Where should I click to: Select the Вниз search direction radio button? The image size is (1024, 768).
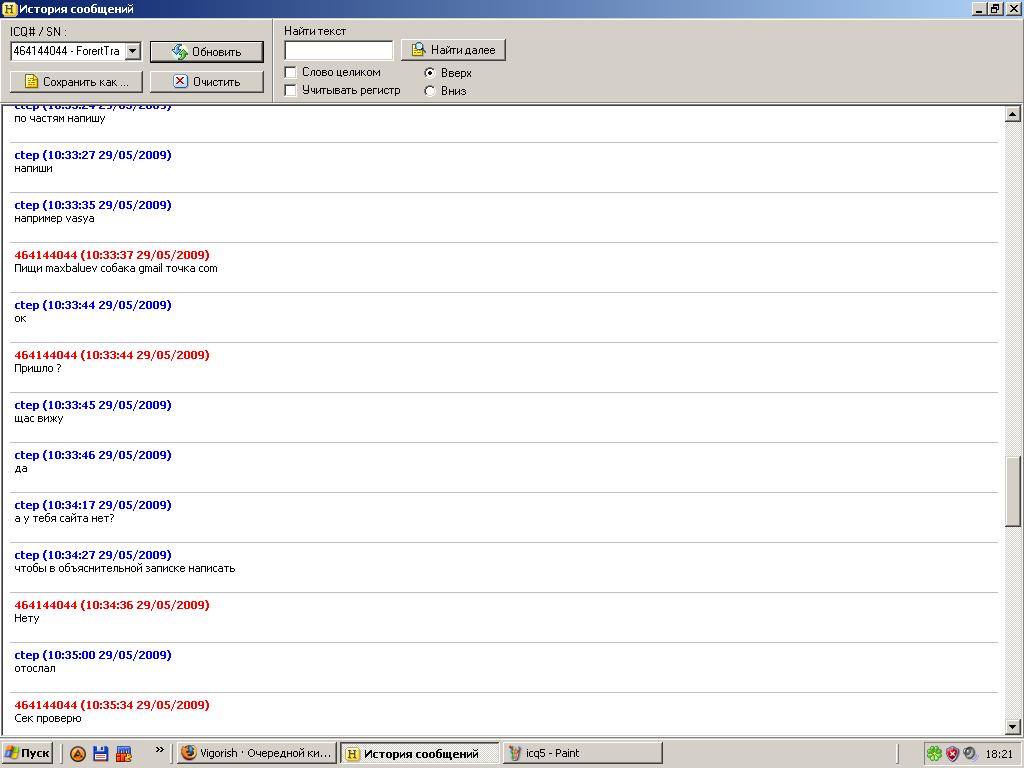(430, 91)
